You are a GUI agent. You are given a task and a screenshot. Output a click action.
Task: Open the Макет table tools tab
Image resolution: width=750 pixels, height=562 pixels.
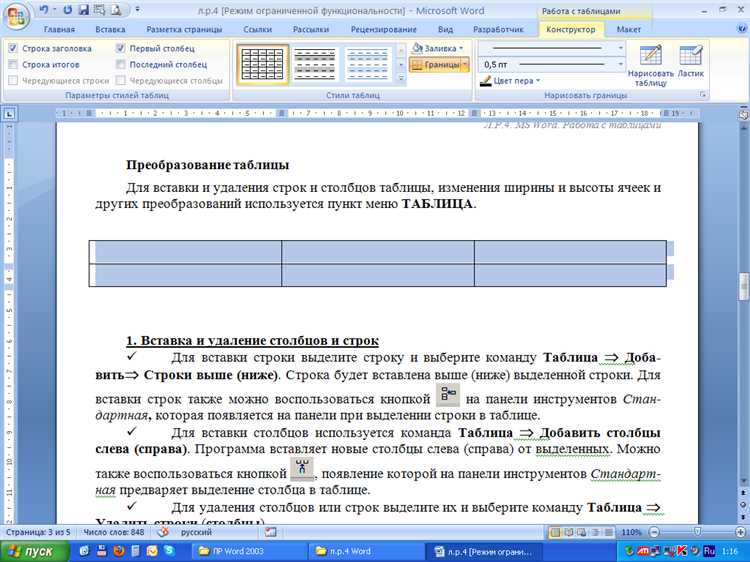[x=629, y=30]
